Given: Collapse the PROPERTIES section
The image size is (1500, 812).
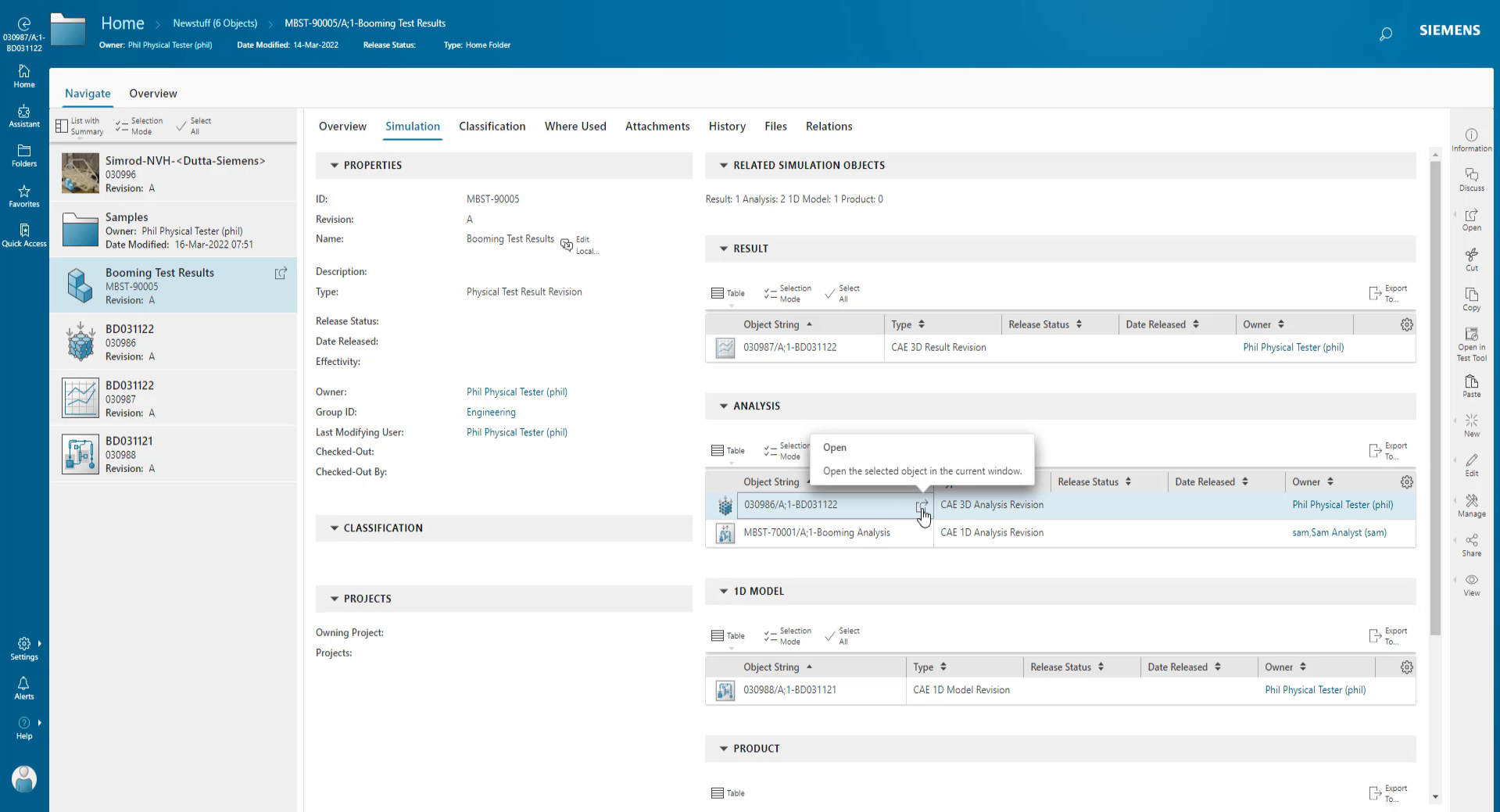Looking at the screenshot, I should tap(335, 166).
